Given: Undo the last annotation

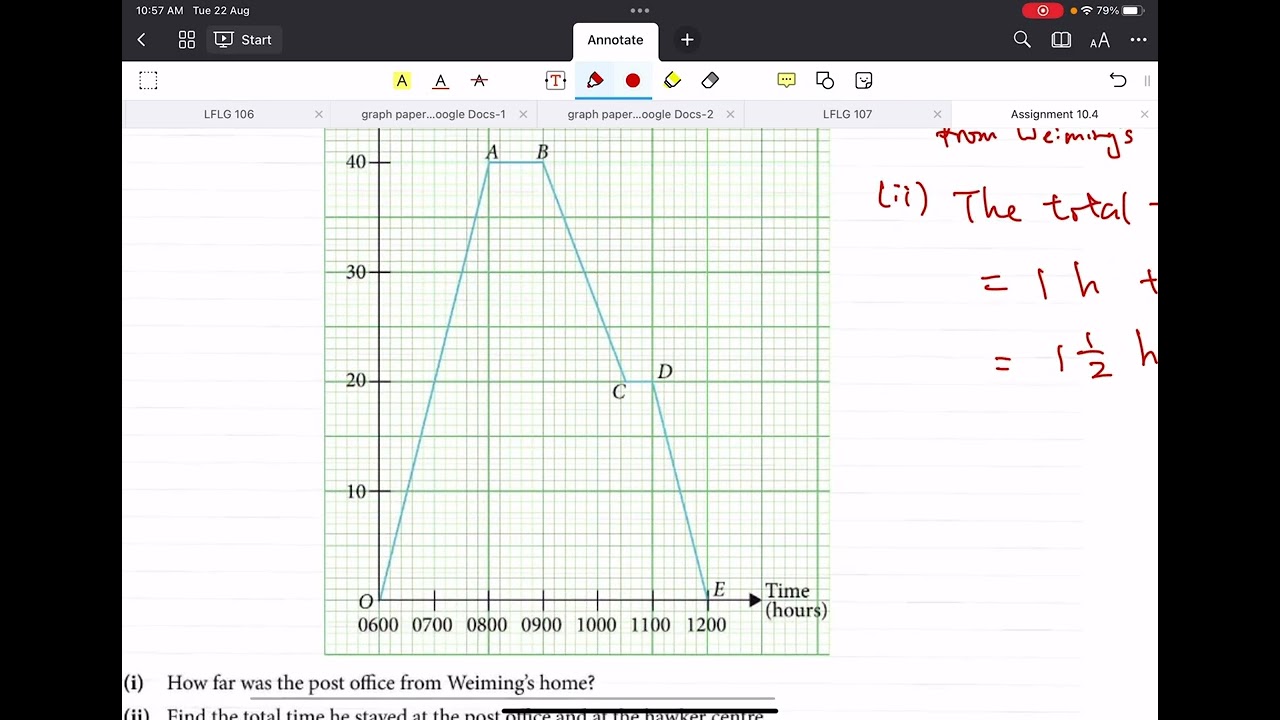Looking at the screenshot, I should point(1118,81).
